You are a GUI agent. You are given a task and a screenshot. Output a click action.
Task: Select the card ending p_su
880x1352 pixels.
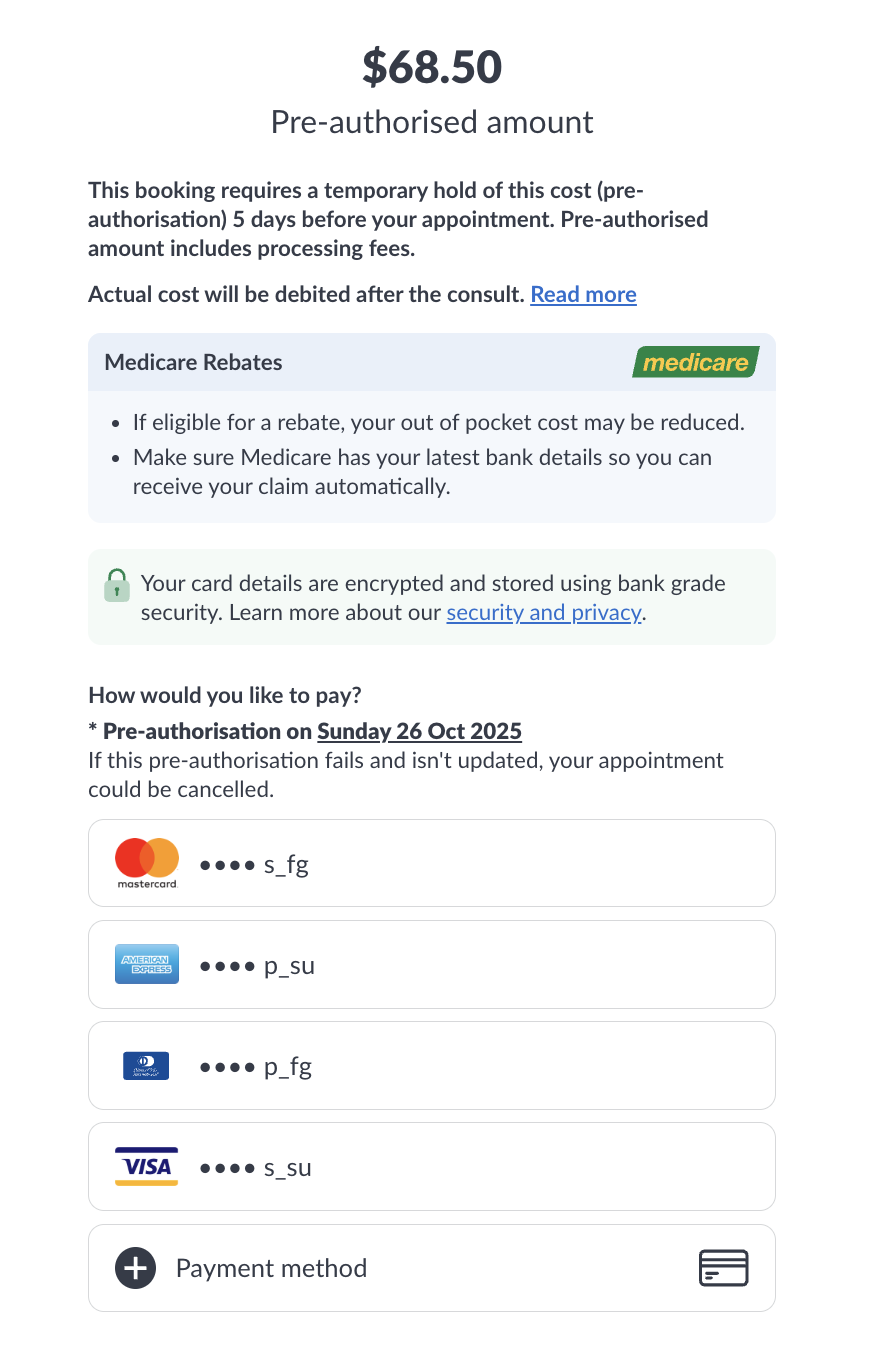[431, 964]
